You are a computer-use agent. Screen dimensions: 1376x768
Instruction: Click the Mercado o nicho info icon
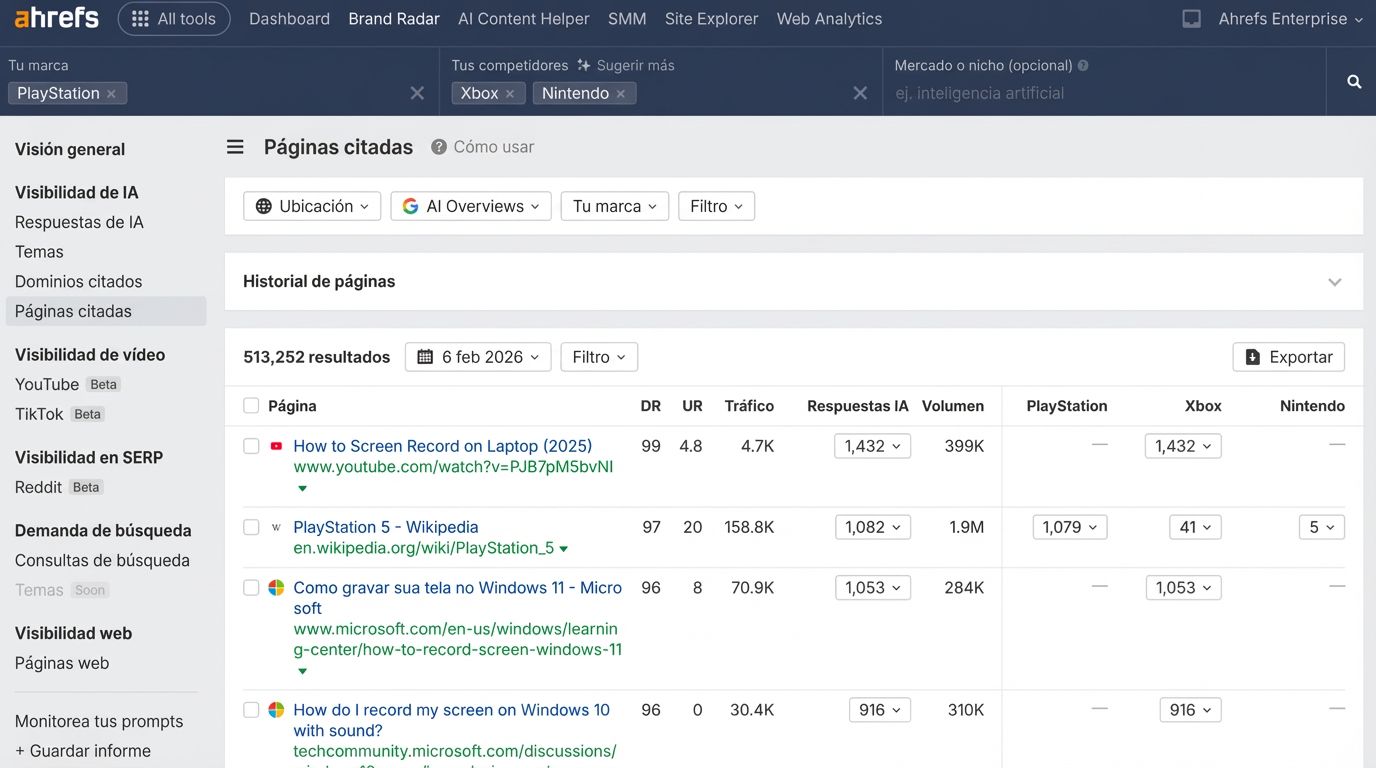tap(1083, 66)
